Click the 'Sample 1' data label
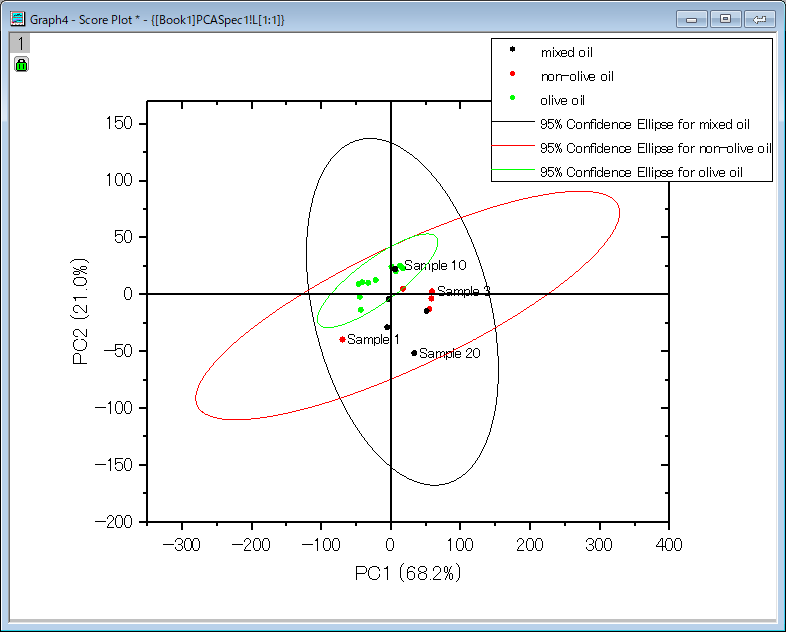 coord(373,339)
